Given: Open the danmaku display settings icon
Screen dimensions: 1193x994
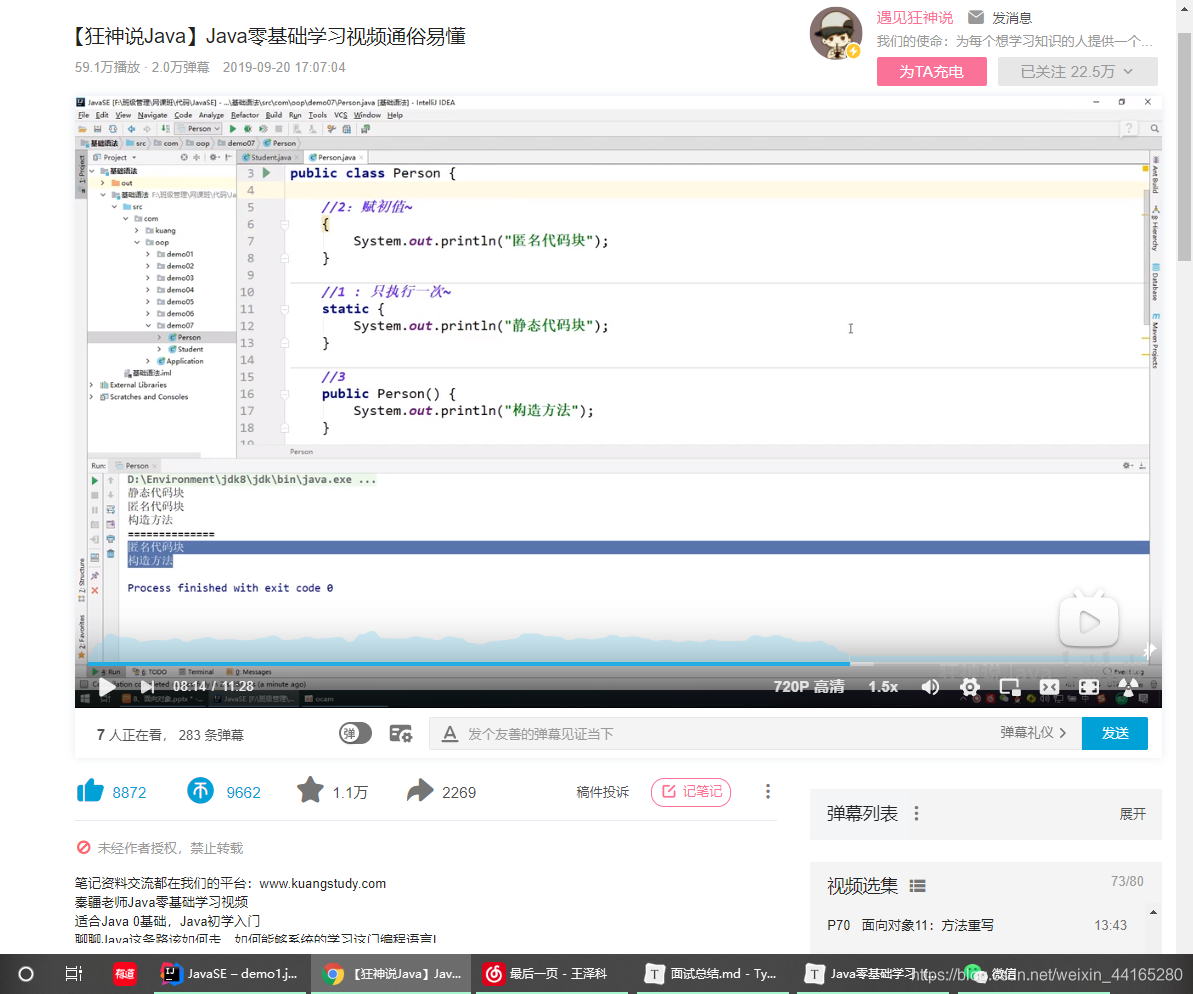Looking at the screenshot, I should click(401, 734).
